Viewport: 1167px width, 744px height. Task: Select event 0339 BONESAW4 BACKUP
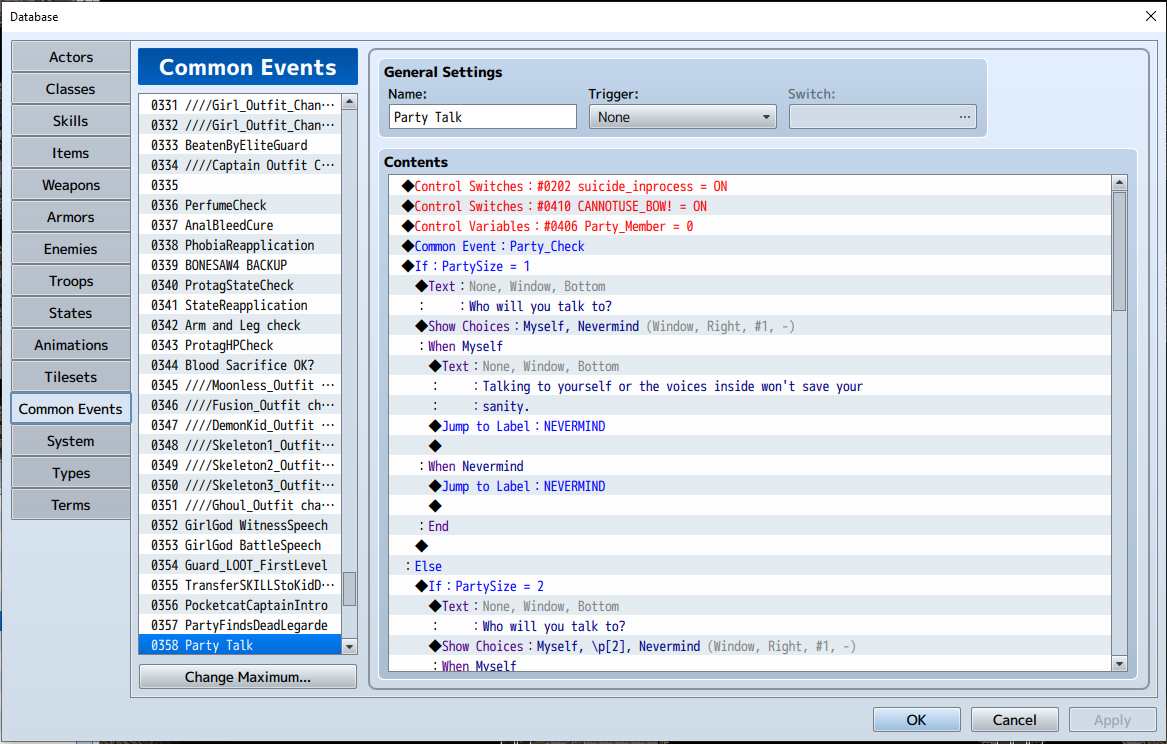tap(240, 266)
